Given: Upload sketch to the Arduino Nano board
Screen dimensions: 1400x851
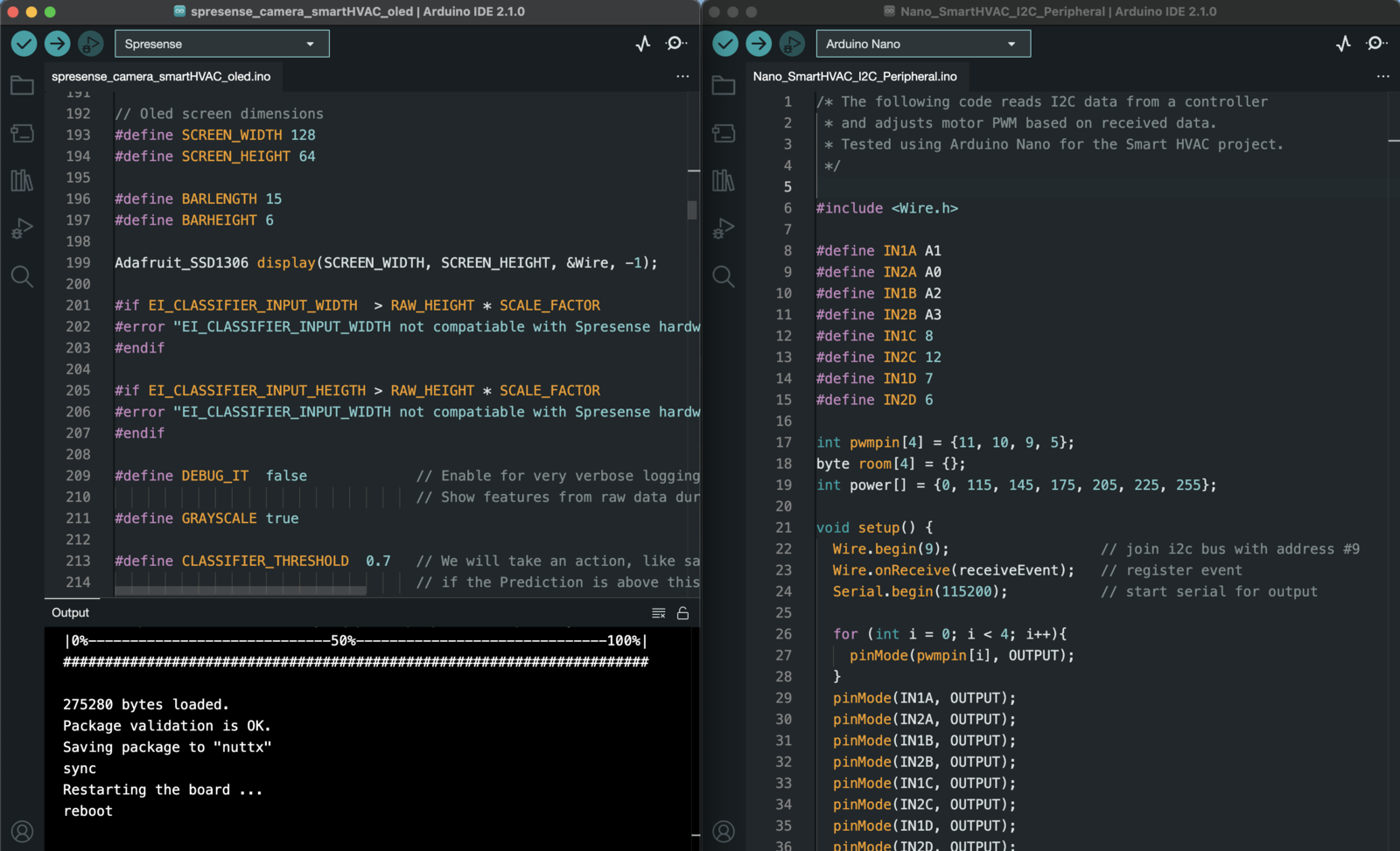Looking at the screenshot, I should tap(759, 44).
